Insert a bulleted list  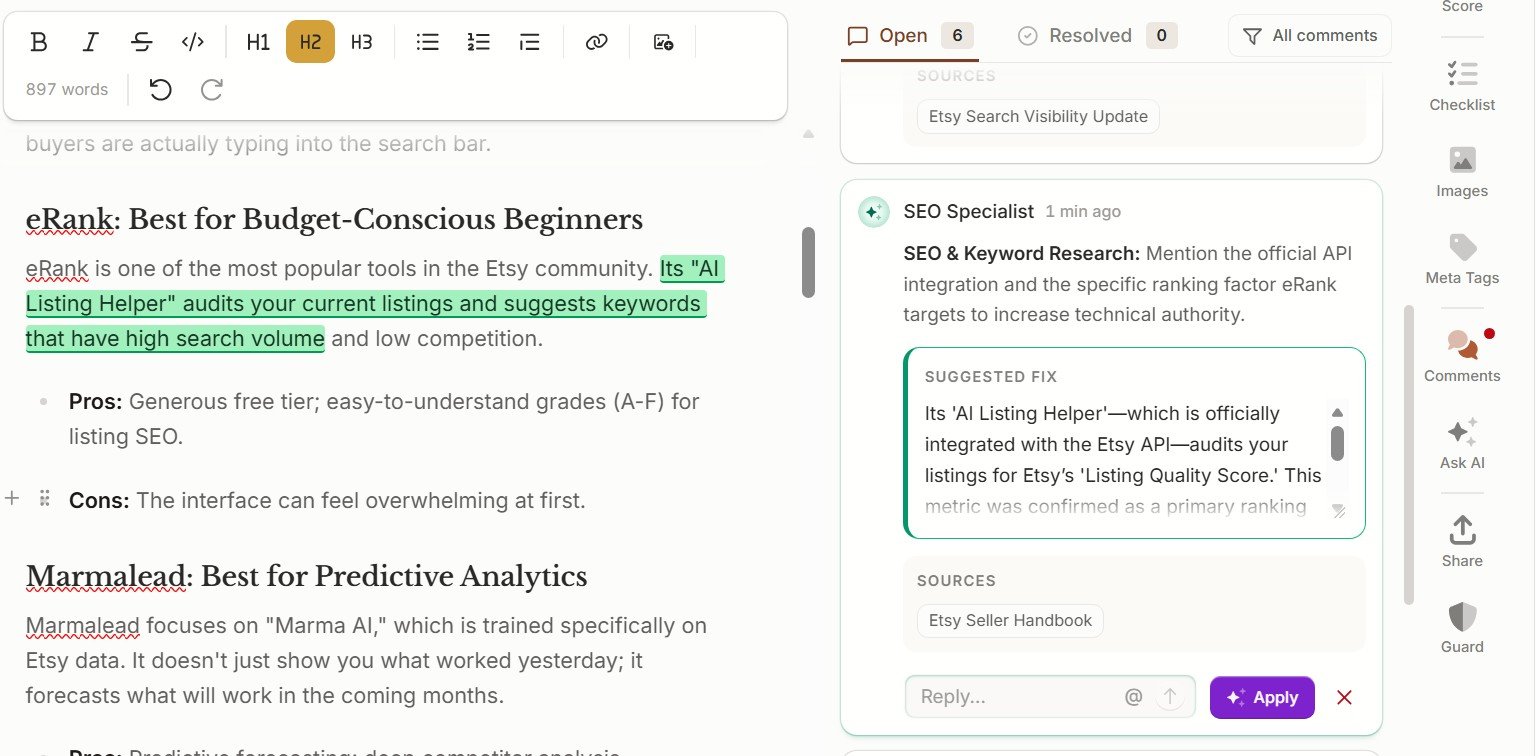coord(428,42)
